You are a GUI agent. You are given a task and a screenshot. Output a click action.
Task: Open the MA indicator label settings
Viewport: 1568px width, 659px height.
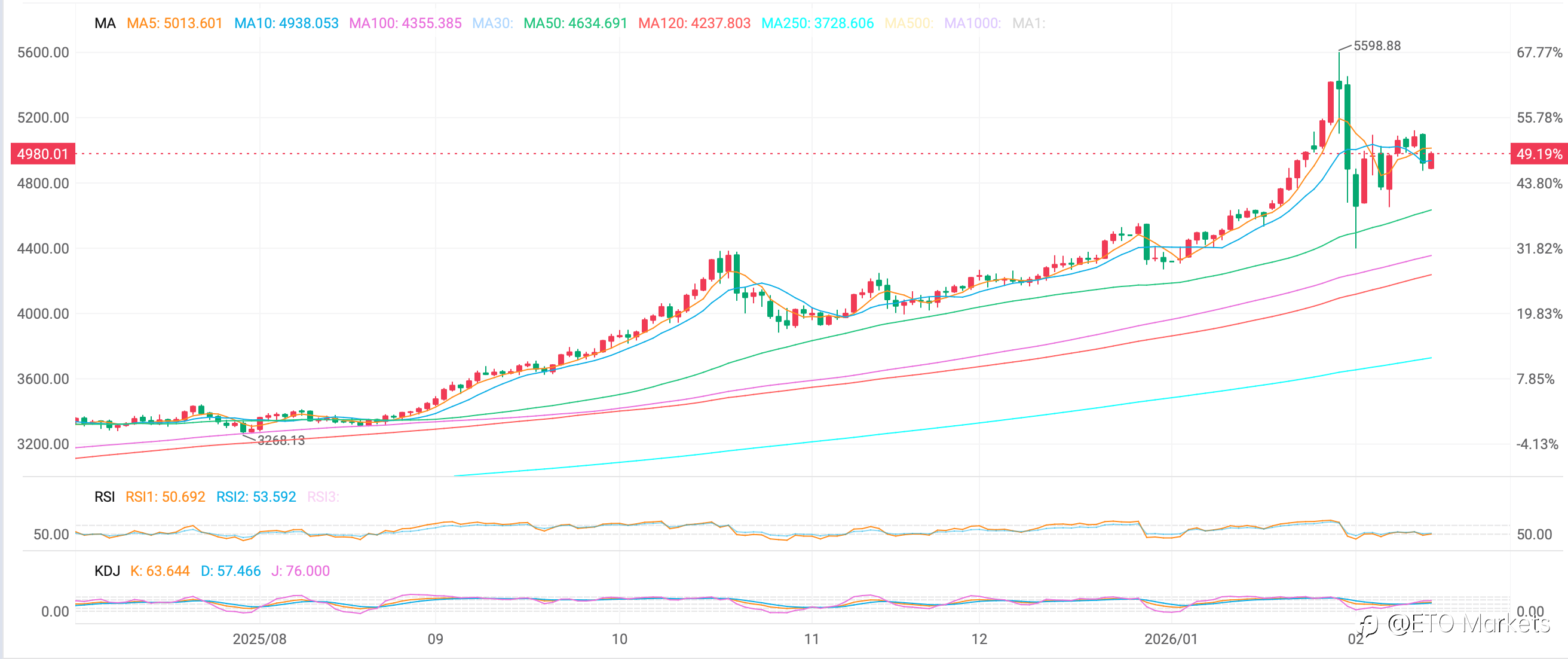(105, 23)
